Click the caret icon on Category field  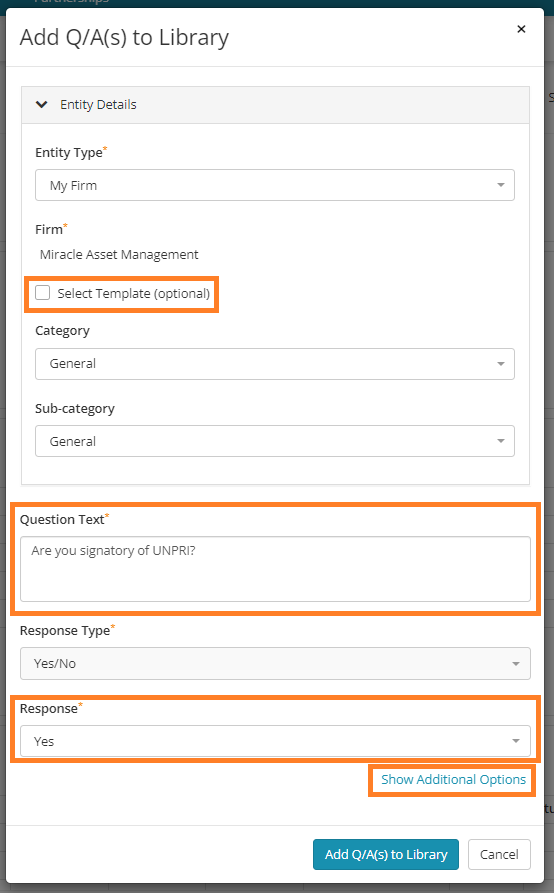500,364
